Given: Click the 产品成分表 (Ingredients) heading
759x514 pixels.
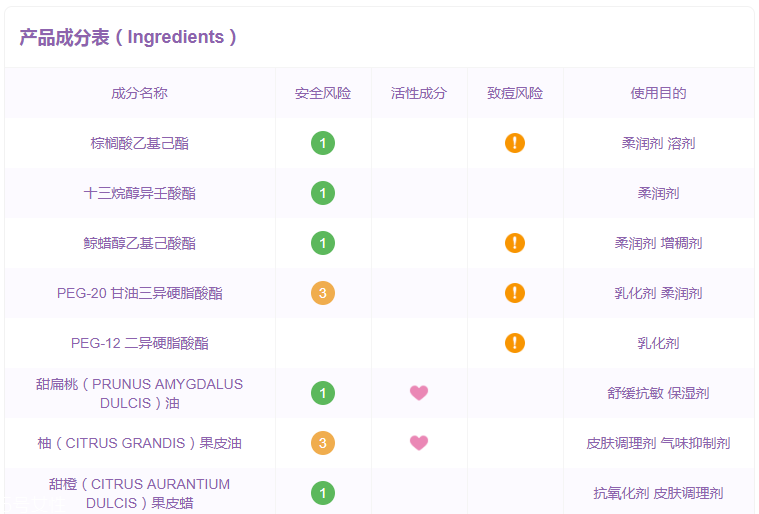Looking at the screenshot, I should tap(128, 37).
